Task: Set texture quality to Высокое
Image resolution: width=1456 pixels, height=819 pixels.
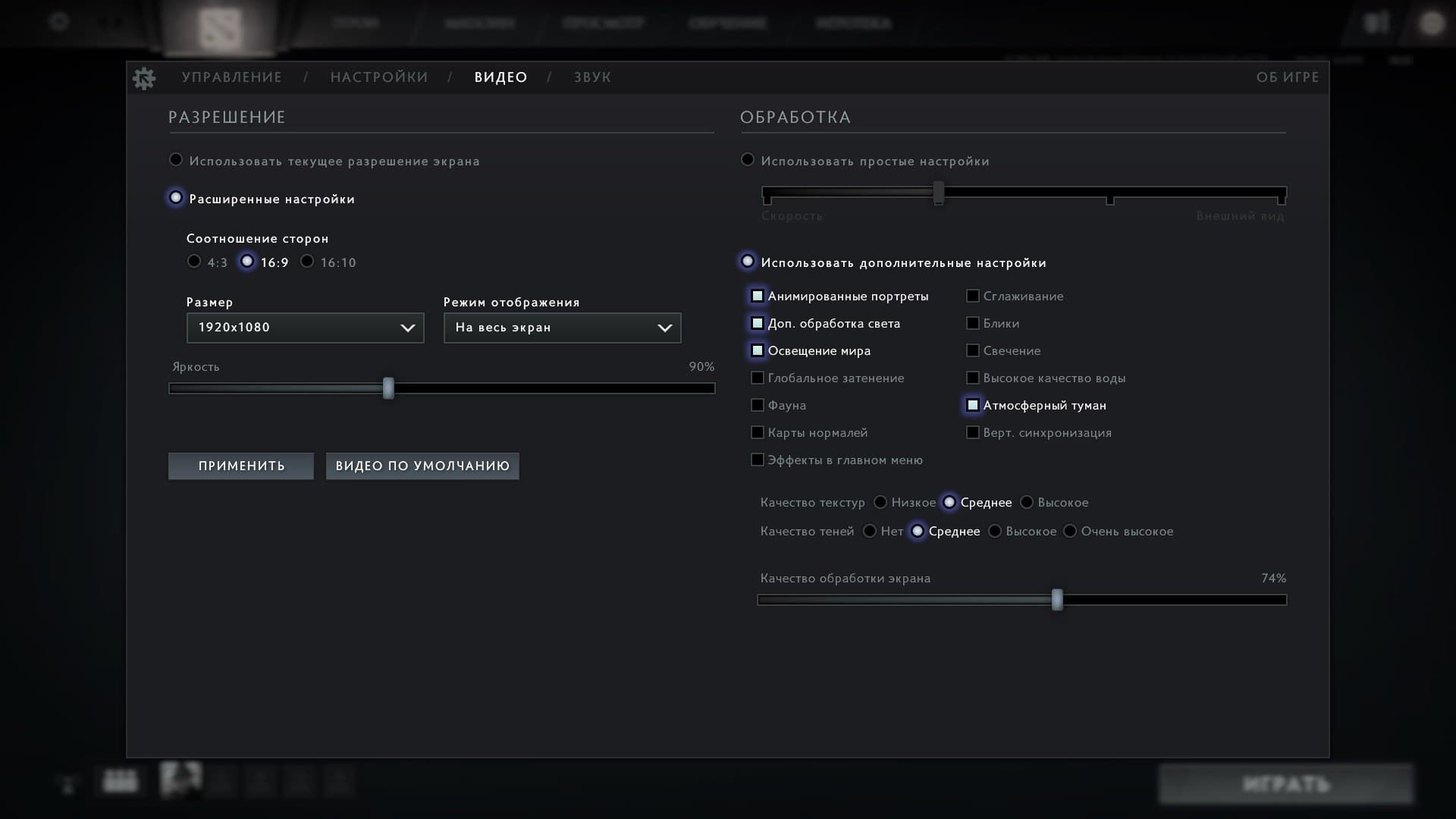Action: 1027,503
